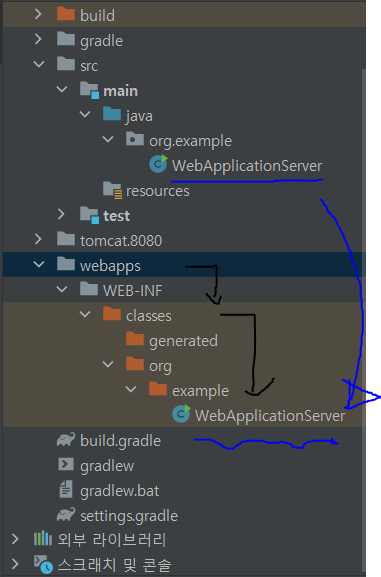Collapse the org folder under classes
This screenshot has height=577, width=381.
click(108, 365)
